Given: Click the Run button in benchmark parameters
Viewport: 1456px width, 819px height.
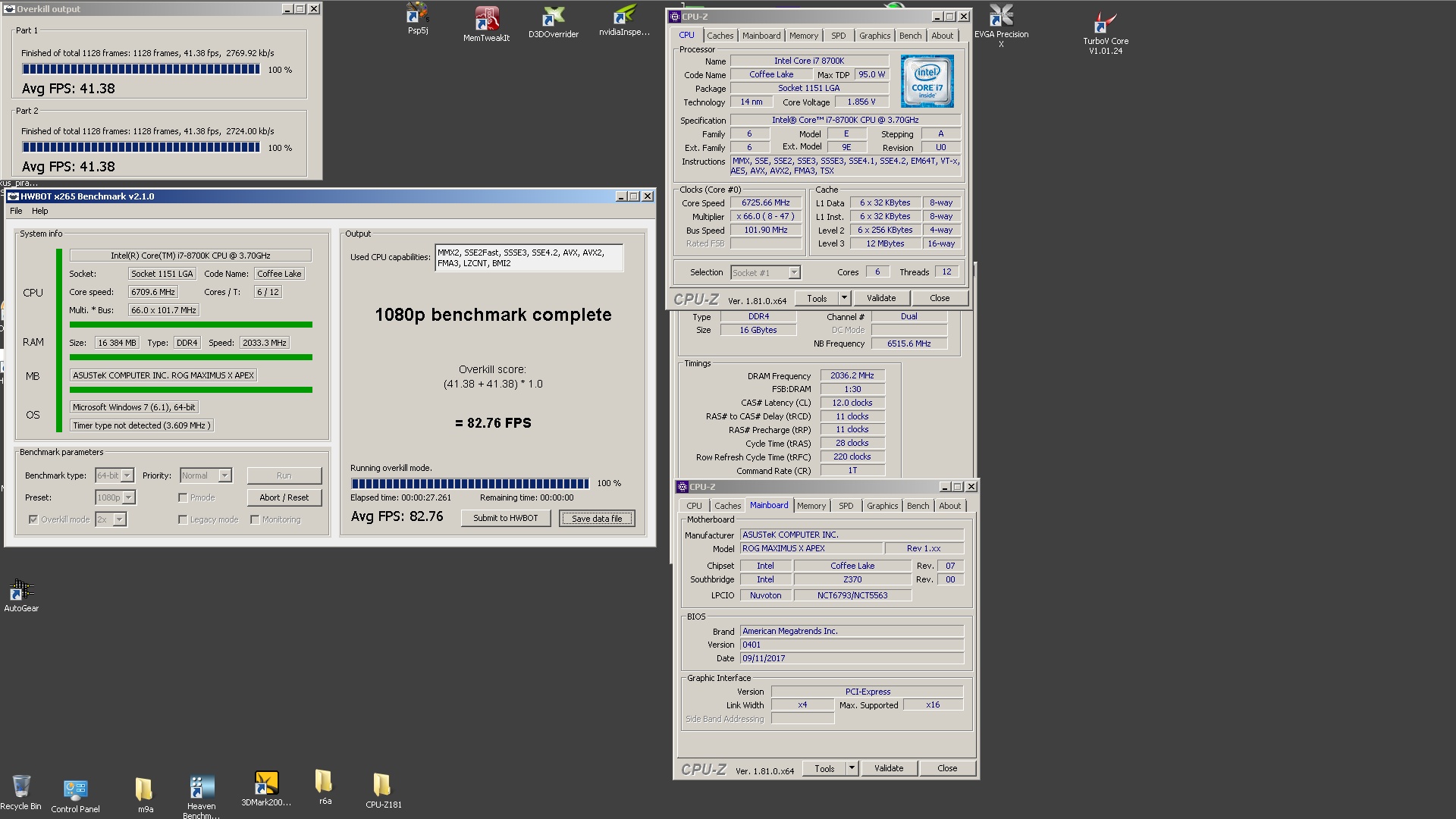Looking at the screenshot, I should pos(284,475).
